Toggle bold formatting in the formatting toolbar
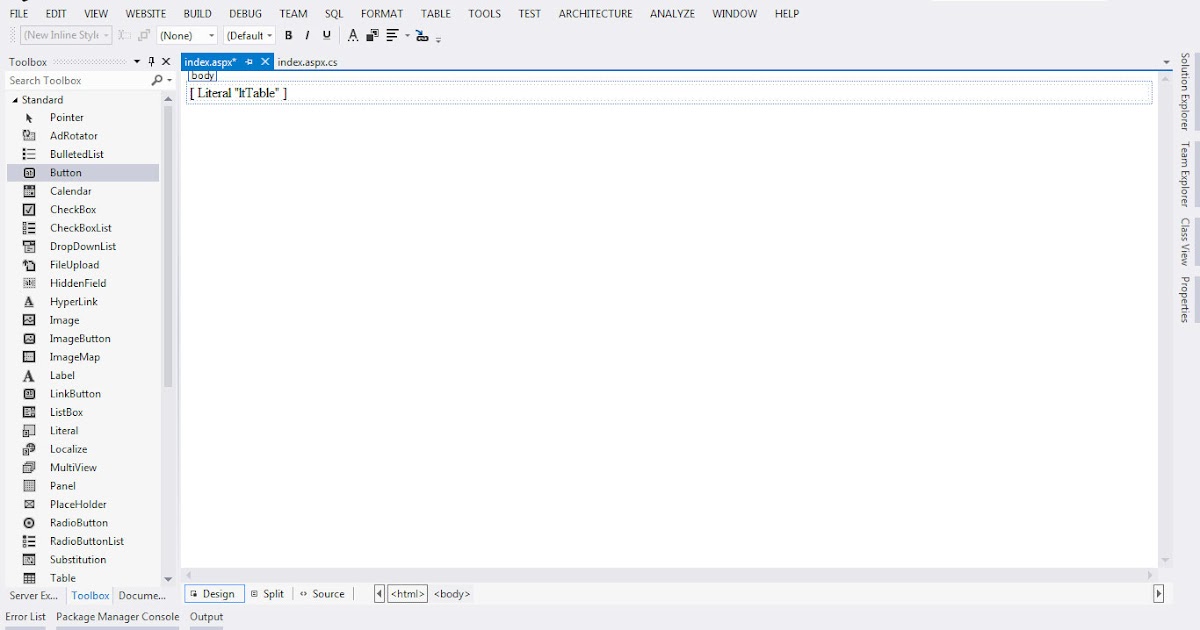This screenshot has height=630, width=1200. (x=288, y=35)
